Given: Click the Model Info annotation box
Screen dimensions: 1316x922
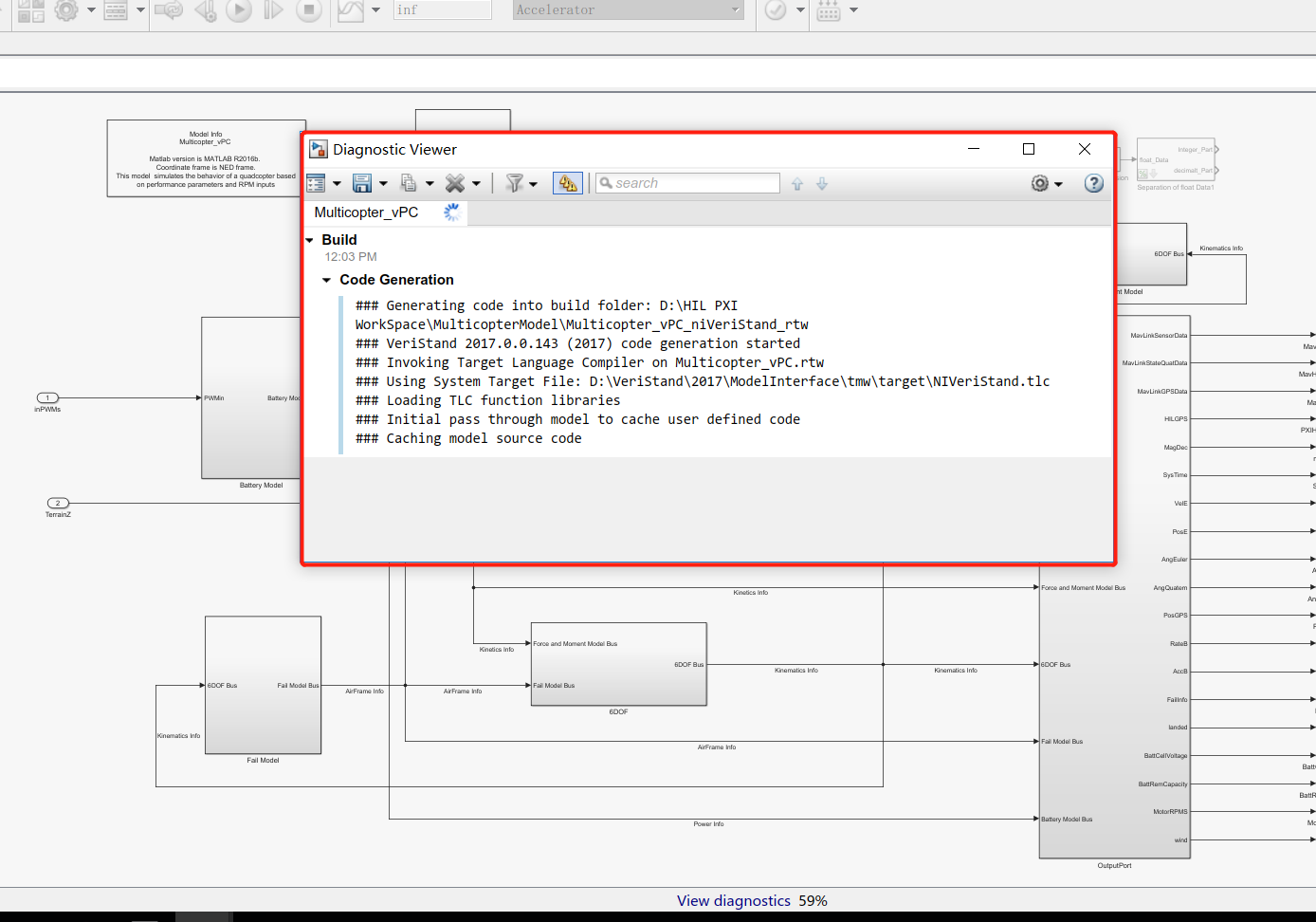Looking at the screenshot, I should 206,158.
